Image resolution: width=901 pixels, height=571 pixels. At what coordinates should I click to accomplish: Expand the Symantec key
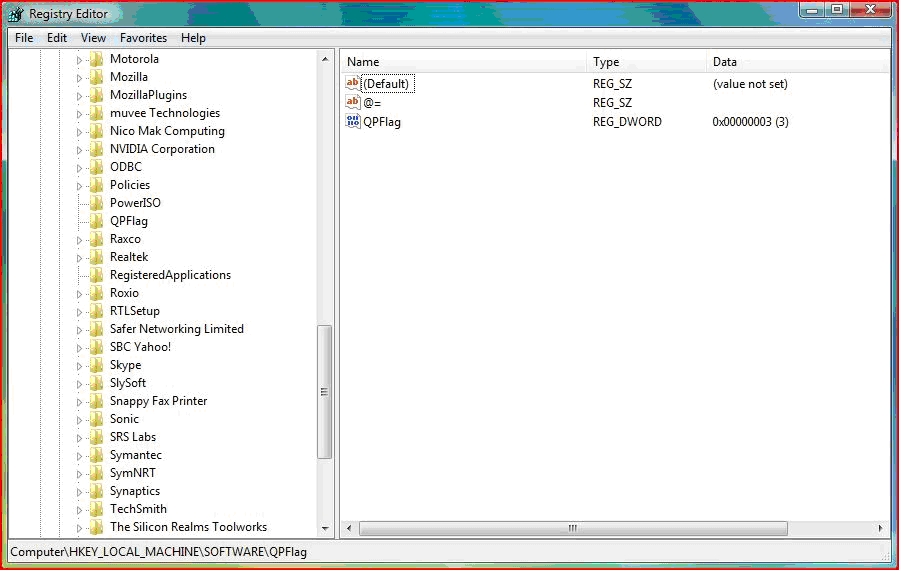79,456
